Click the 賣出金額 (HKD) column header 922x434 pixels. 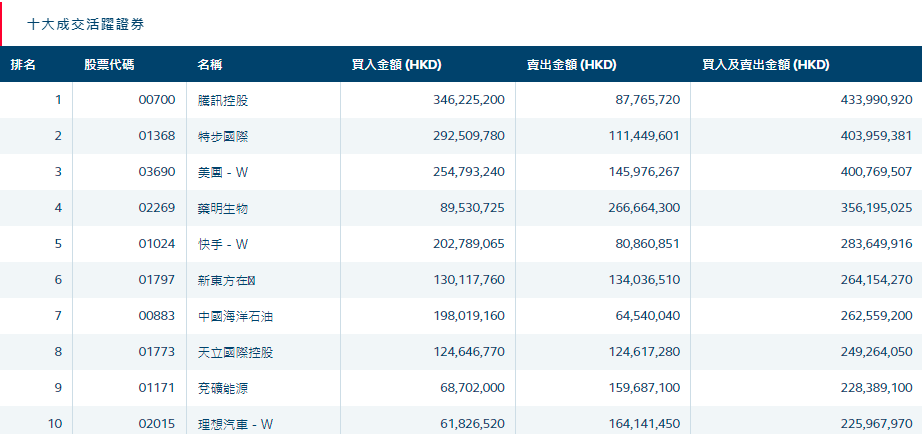click(x=572, y=65)
